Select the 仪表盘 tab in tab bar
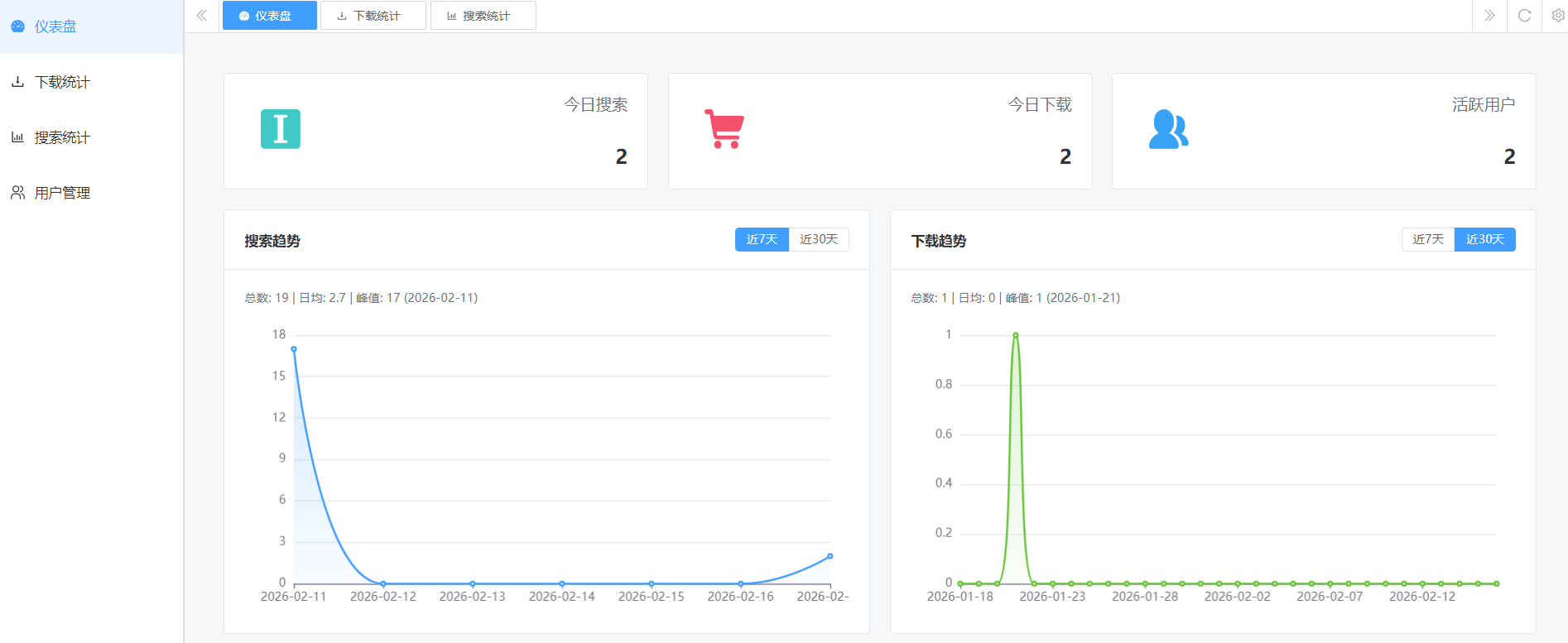This screenshot has height=643, width=1568. [x=269, y=16]
